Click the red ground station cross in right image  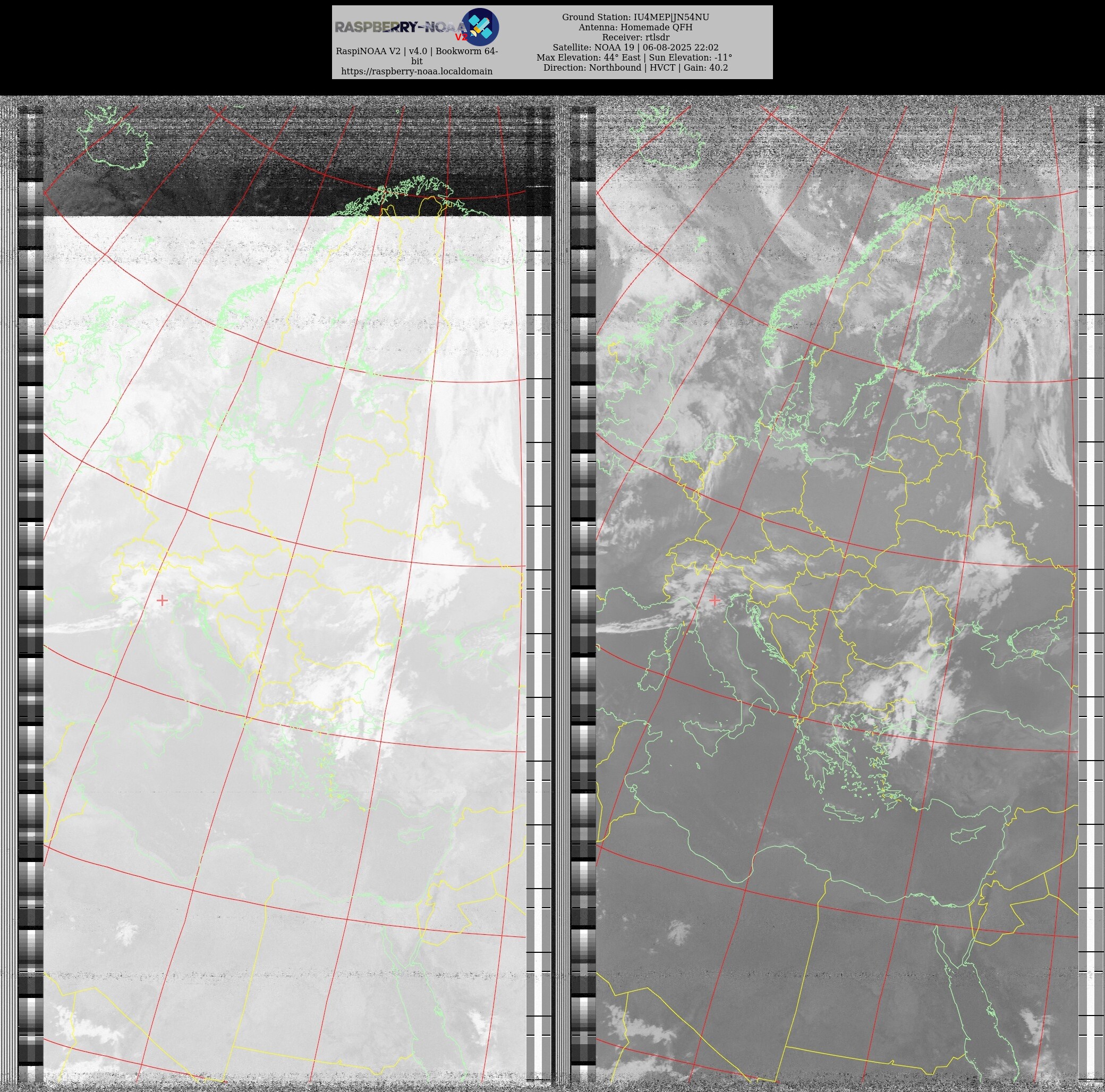tap(715, 600)
